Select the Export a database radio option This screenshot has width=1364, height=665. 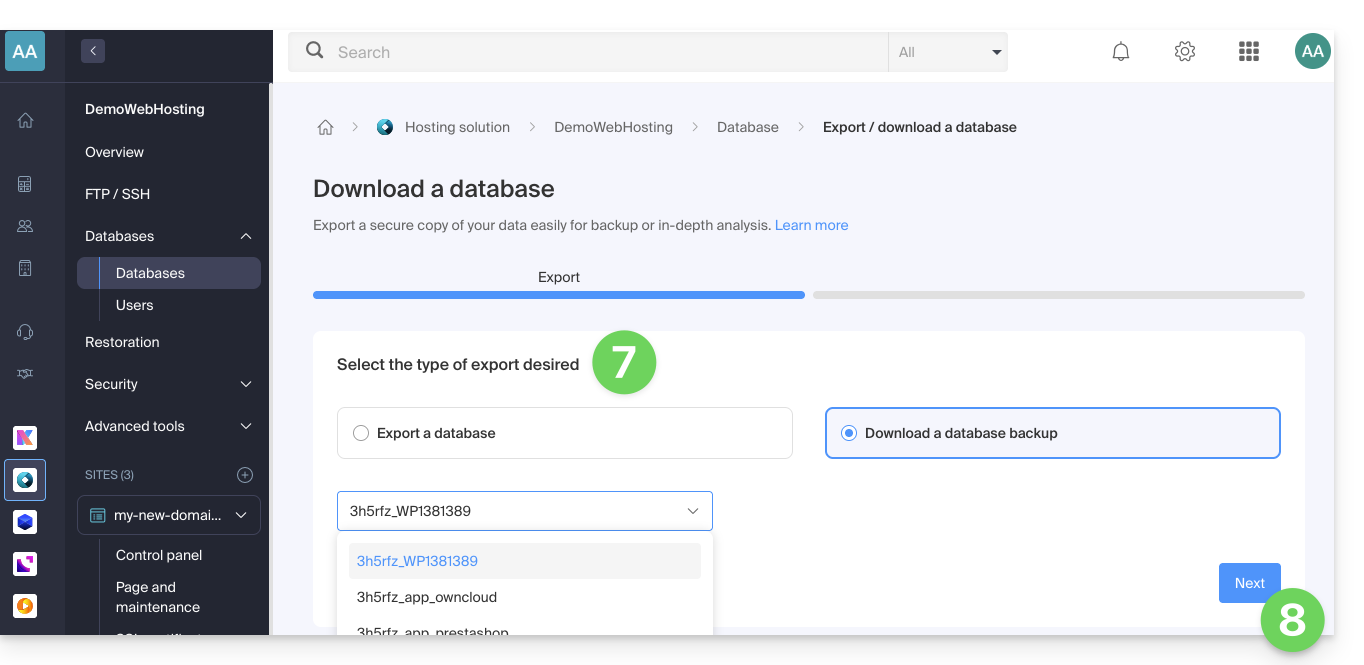(x=361, y=433)
